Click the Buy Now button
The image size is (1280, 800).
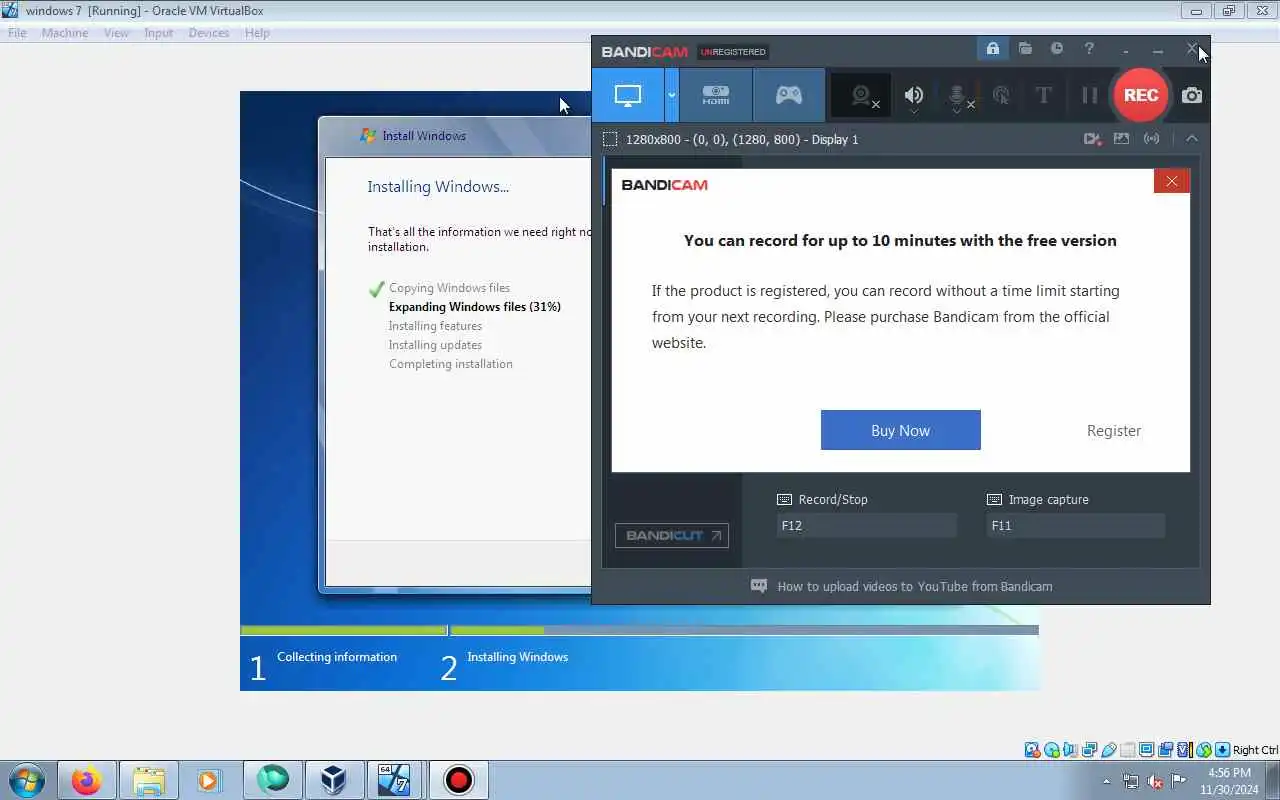pos(900,430)
